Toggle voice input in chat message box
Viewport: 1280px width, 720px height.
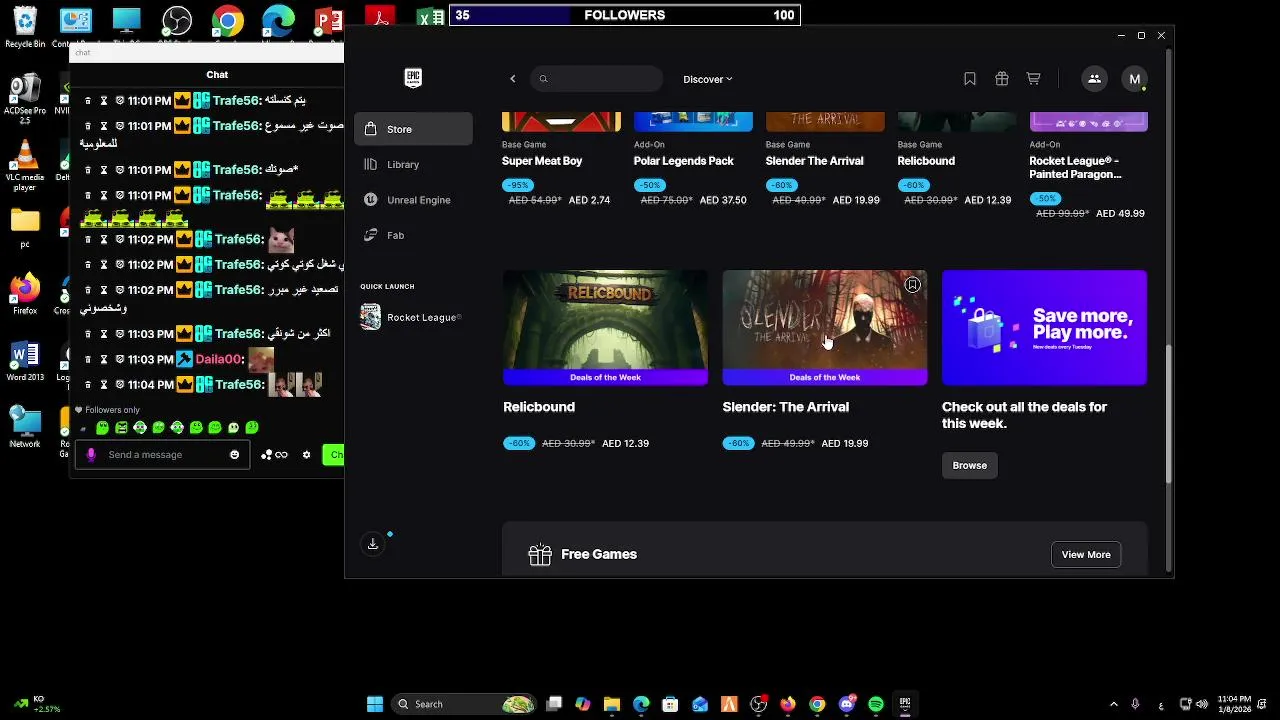pos(91,455)
